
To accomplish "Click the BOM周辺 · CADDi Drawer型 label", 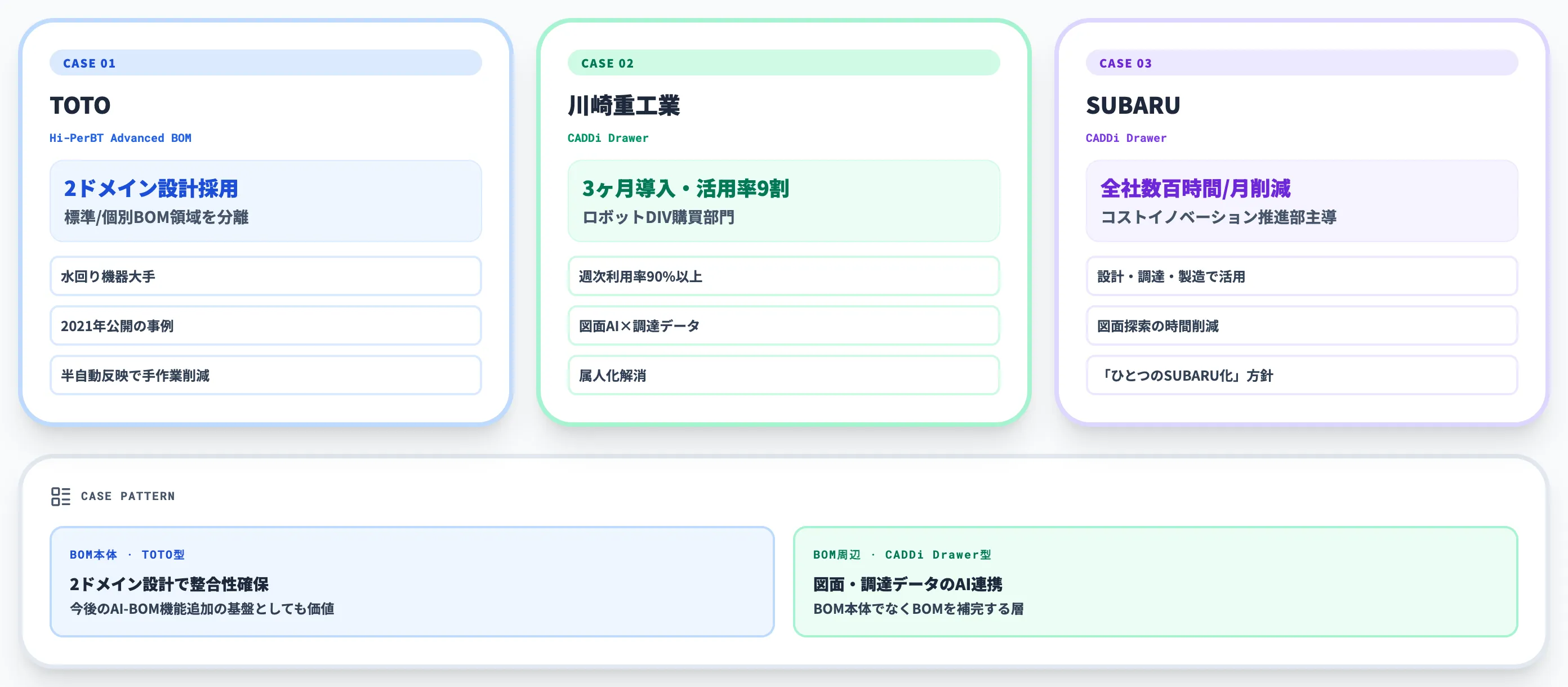I will [902, 555].
